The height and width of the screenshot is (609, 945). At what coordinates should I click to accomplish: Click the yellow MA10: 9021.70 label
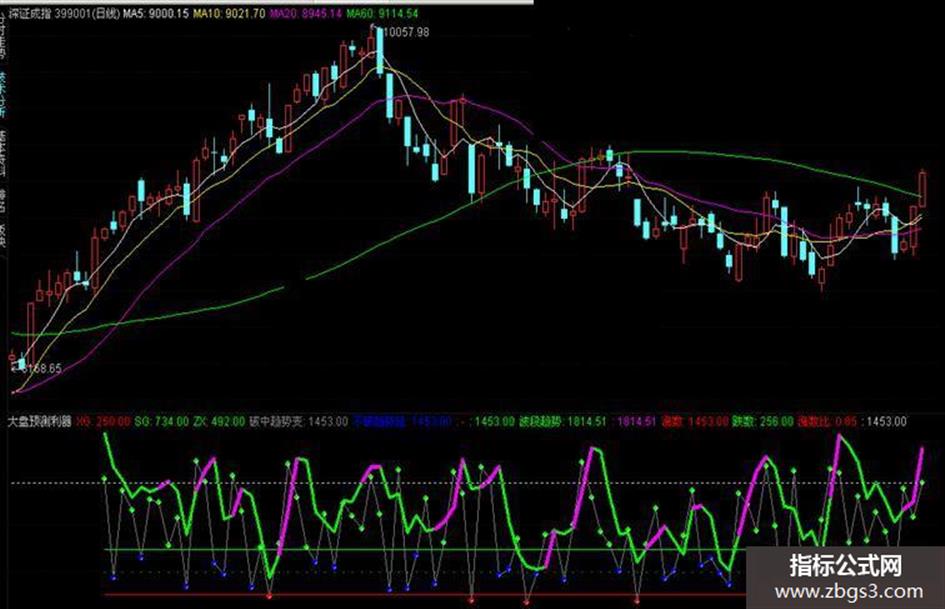228,13
